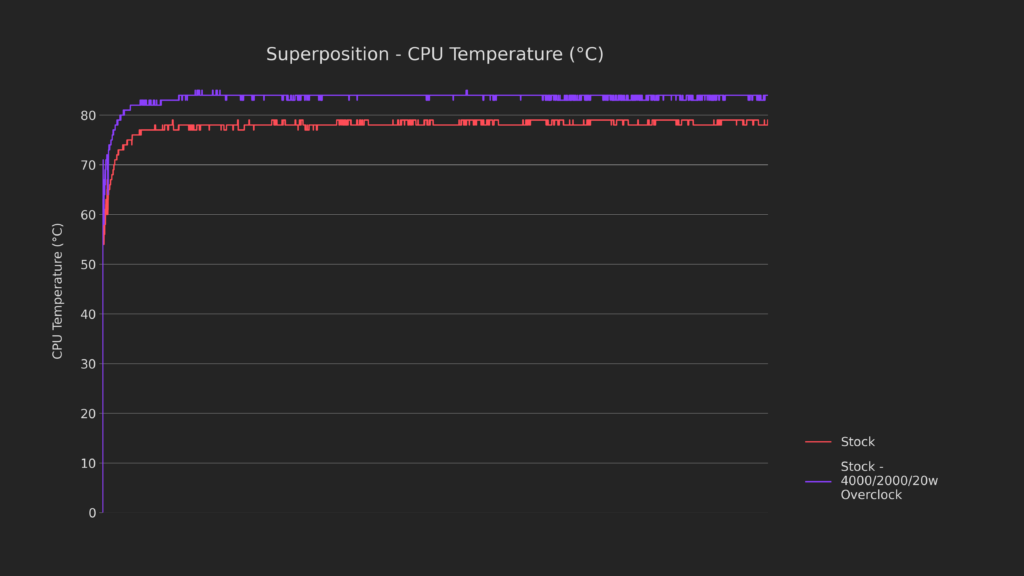The height and width of the screenshot is (576, 1024).
Task: Click the red Stock legend line swatch
Action: tap(818, 442)
